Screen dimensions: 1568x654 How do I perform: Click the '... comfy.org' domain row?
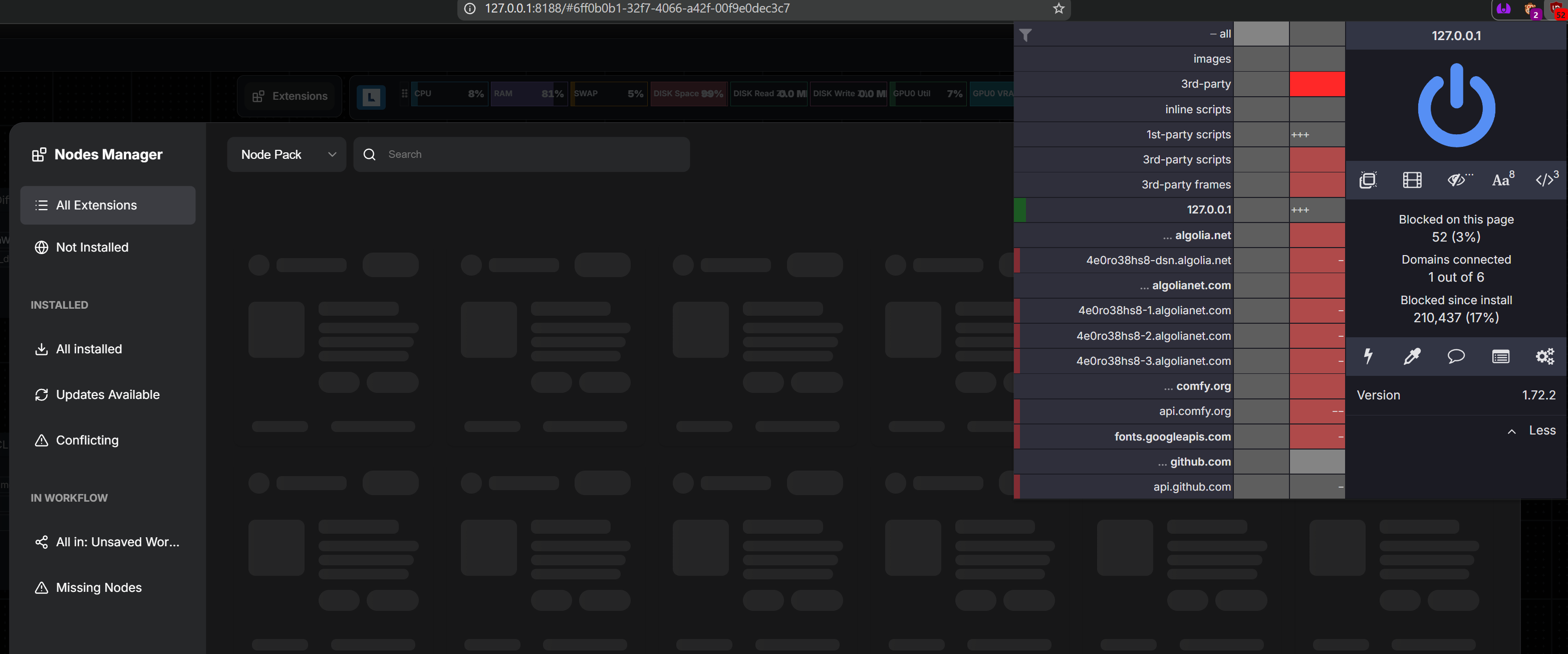pyautogui.click(x=1124, y=386)
